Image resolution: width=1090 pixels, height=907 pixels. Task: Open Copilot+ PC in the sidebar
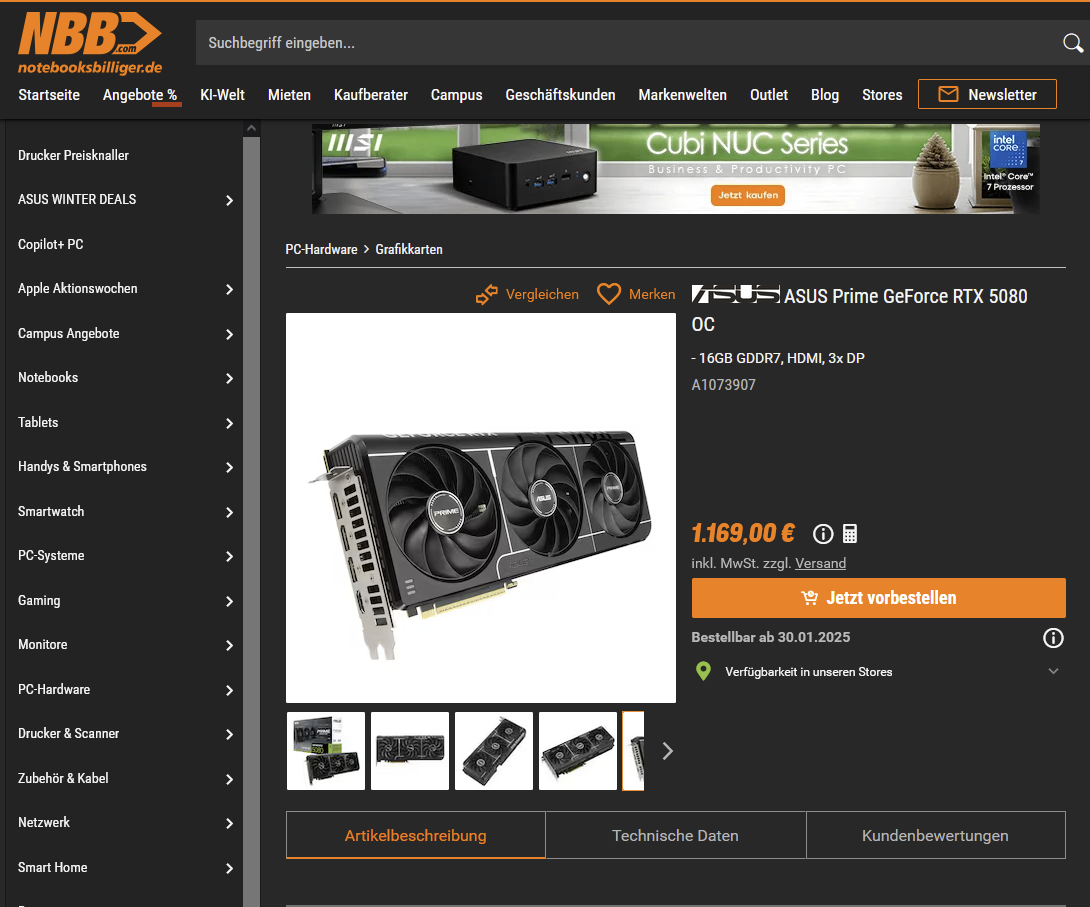coord(51,245)
